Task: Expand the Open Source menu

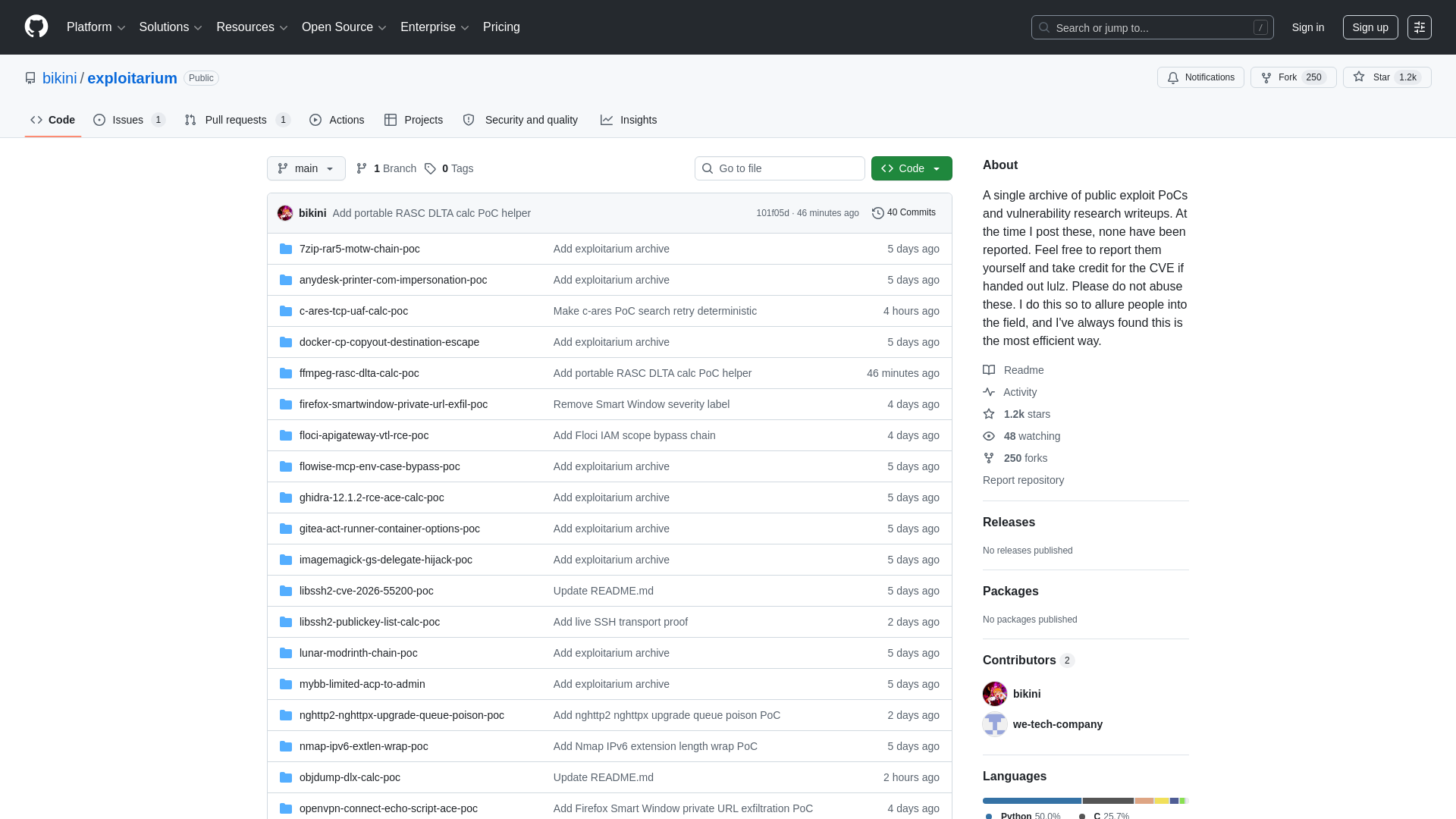Action: (344, 27)
